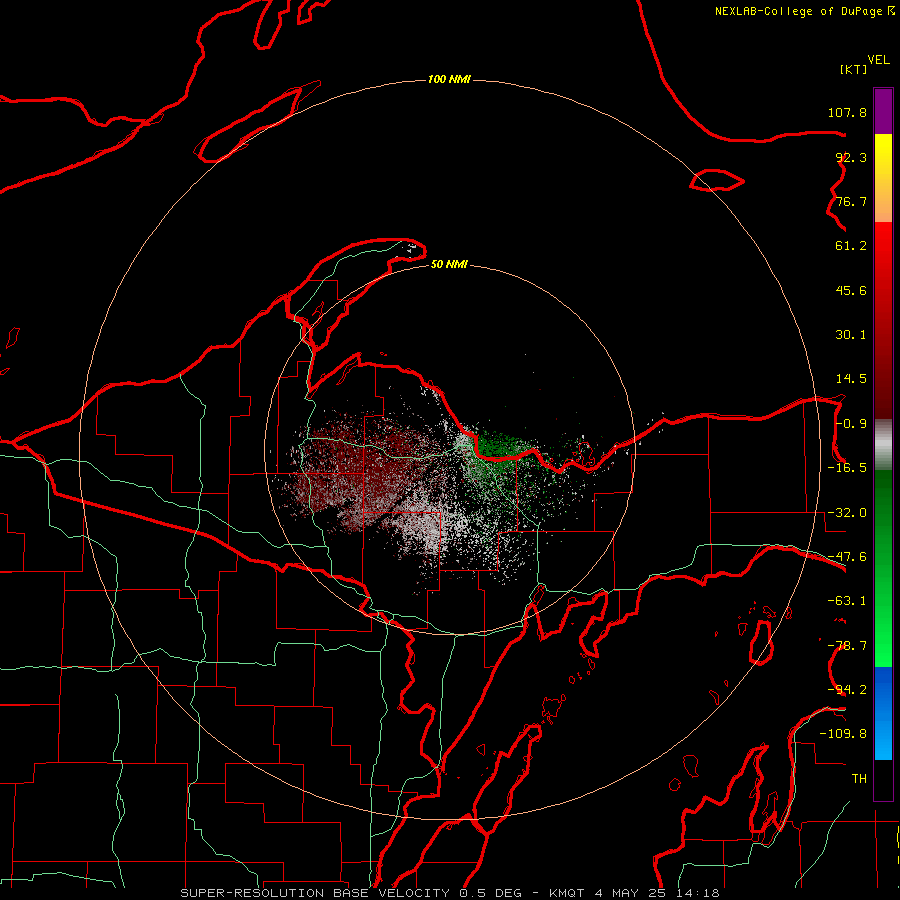Click the SUPER-RESOLUTION BASE VELOCITY caption text

pos(315,893)
